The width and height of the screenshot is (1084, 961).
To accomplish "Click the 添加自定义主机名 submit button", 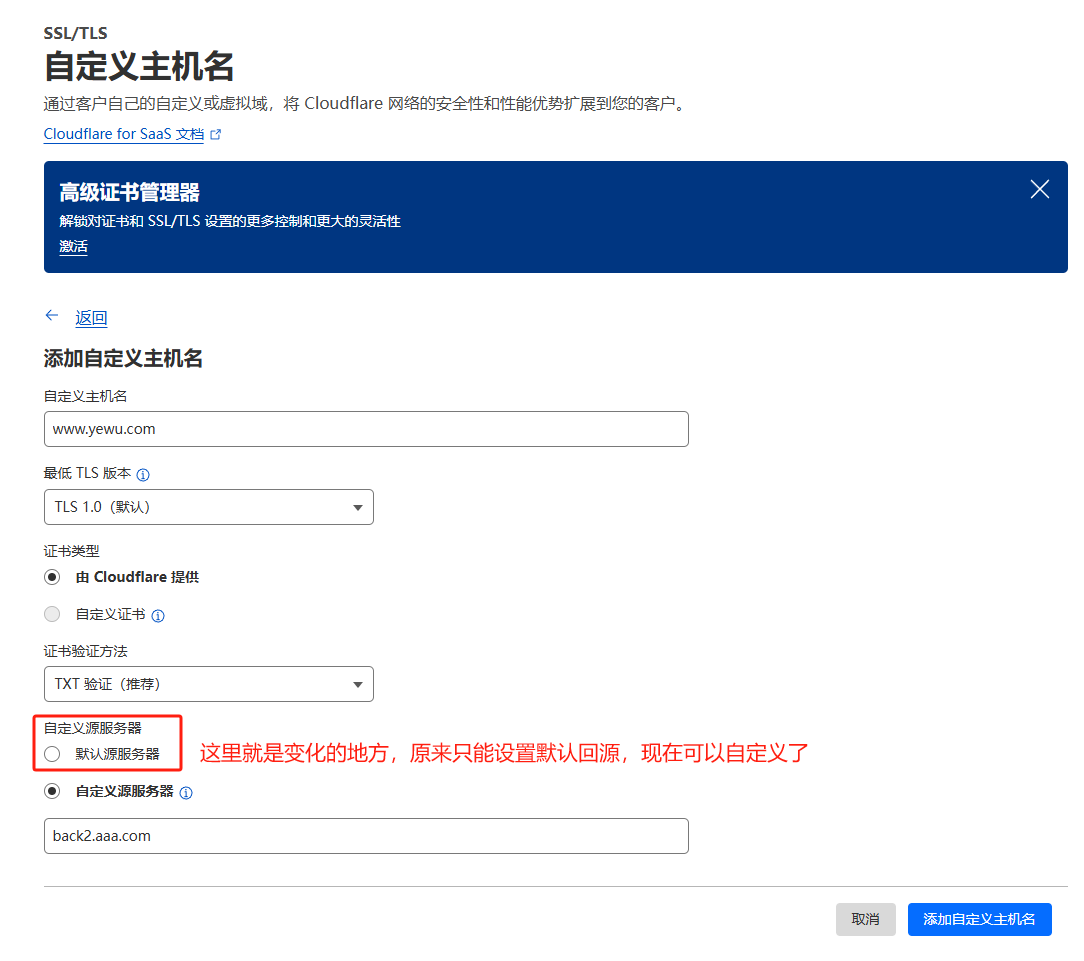I will 979,919.
